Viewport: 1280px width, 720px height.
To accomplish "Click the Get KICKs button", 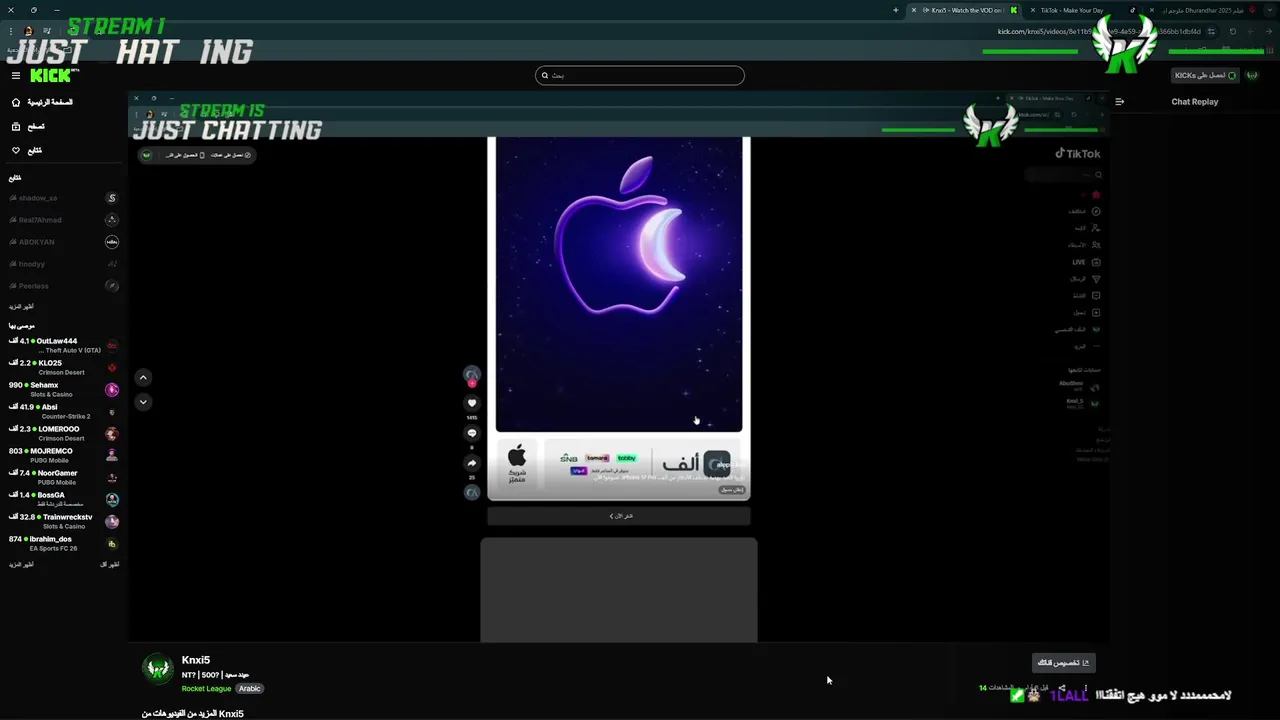I will click(x=1205, y=75).
